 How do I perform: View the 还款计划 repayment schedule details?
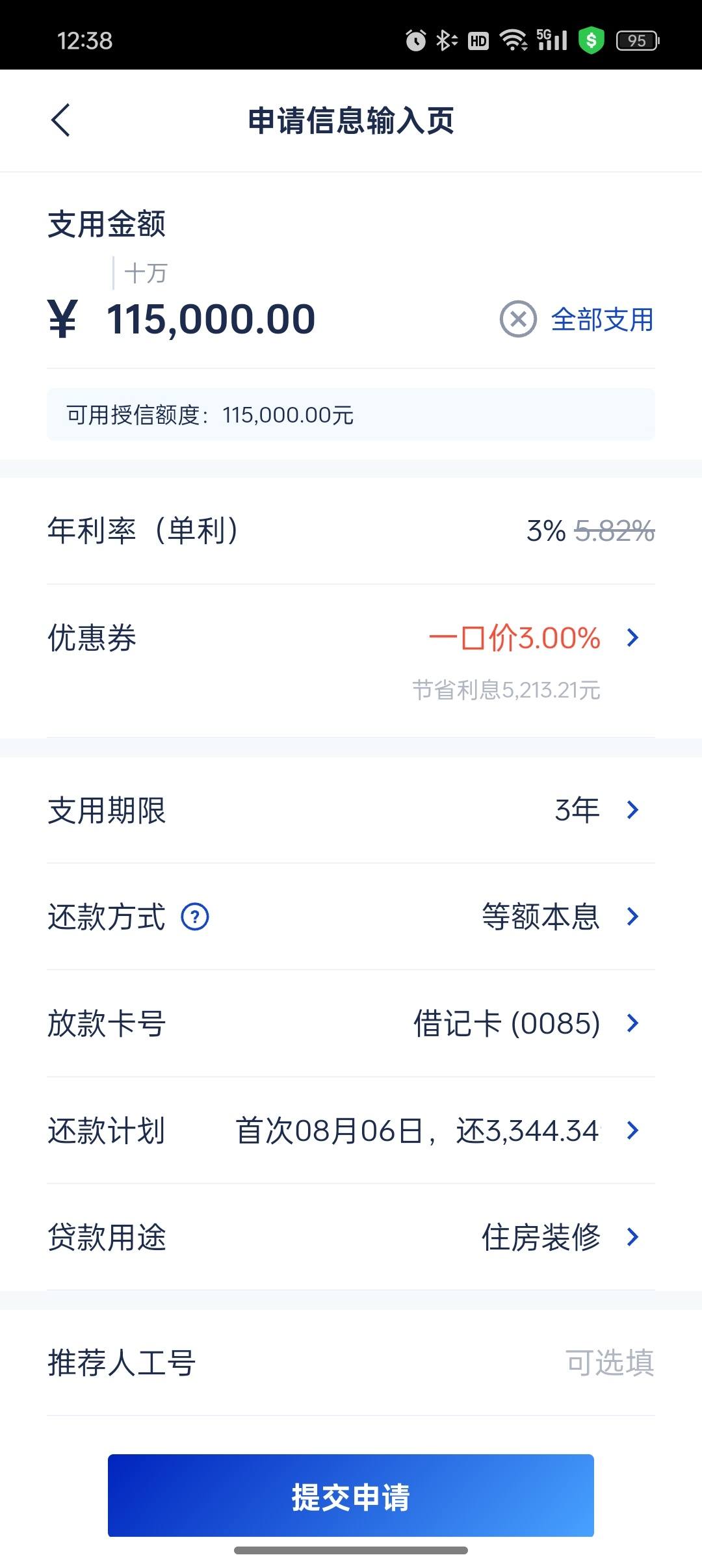(351, 1130)
